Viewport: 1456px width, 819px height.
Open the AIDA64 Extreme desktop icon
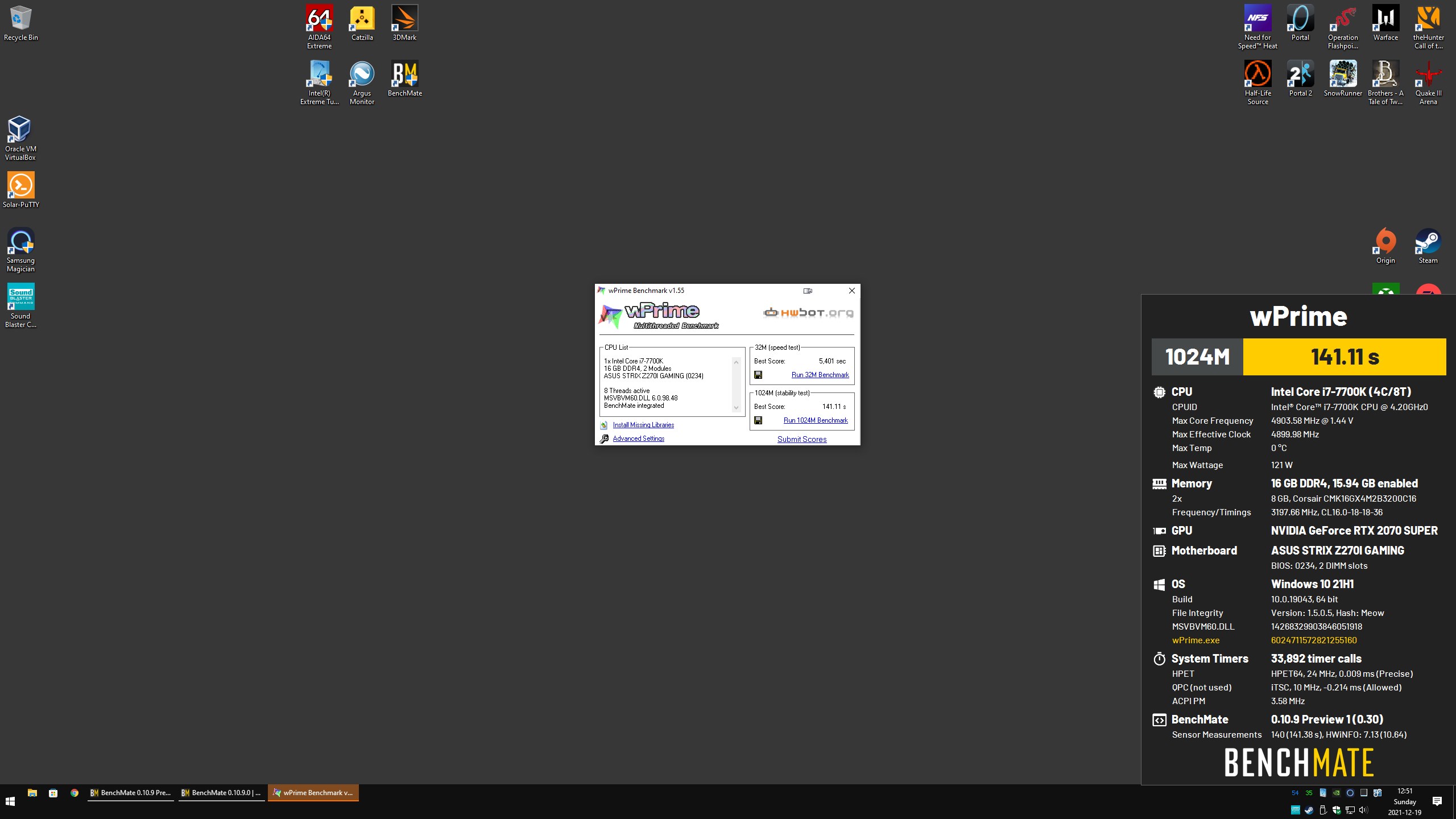[319, 27]
